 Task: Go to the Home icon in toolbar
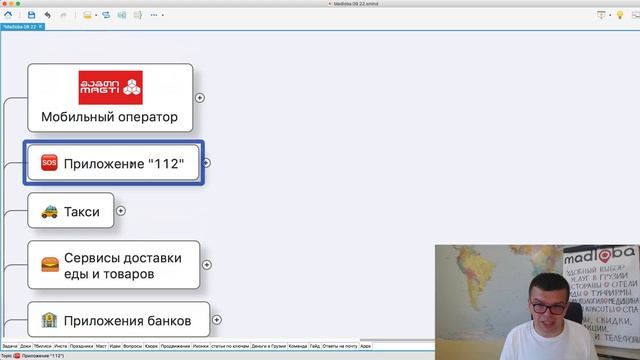click(8, 15)
